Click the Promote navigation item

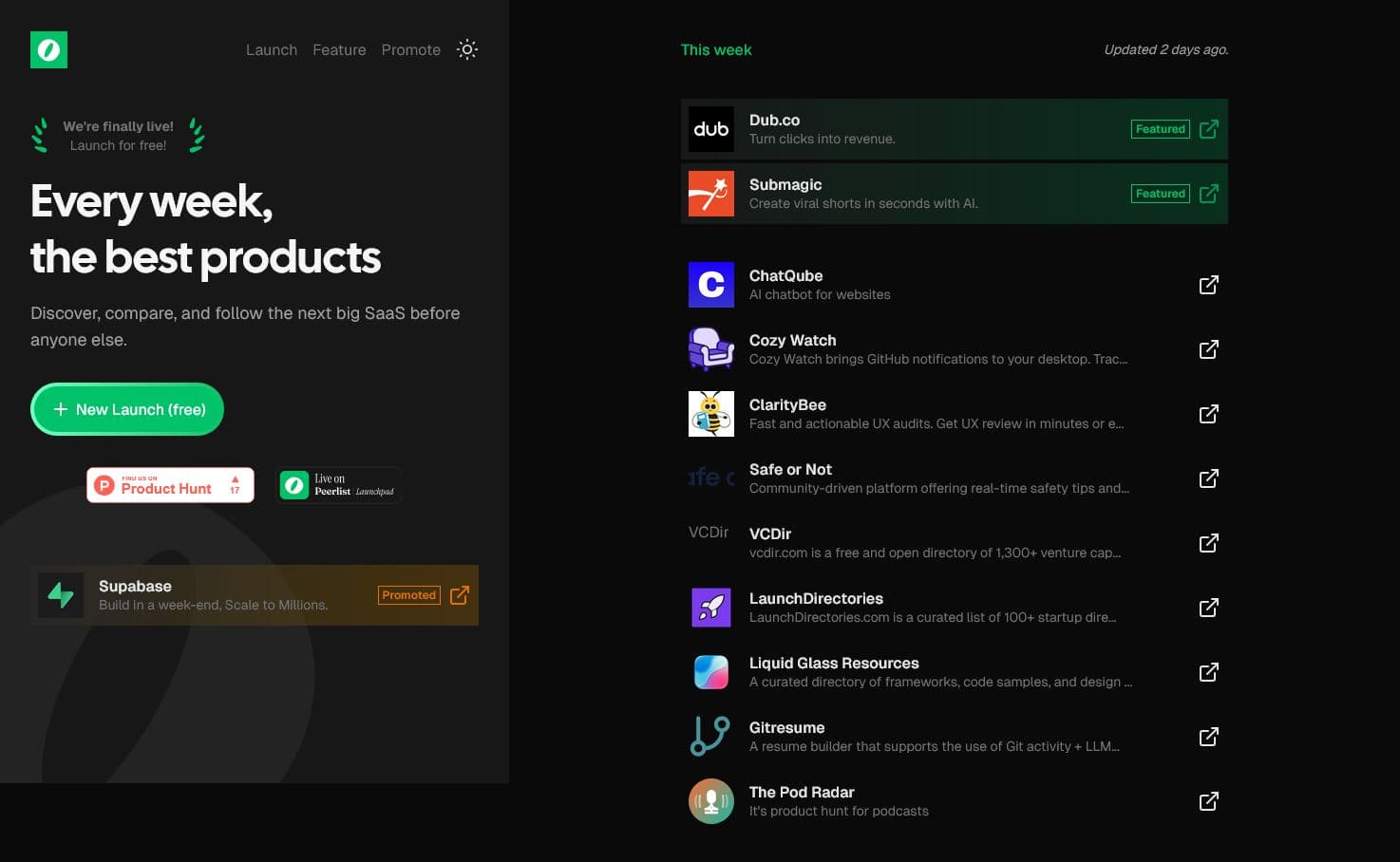[x=410, y=49]
